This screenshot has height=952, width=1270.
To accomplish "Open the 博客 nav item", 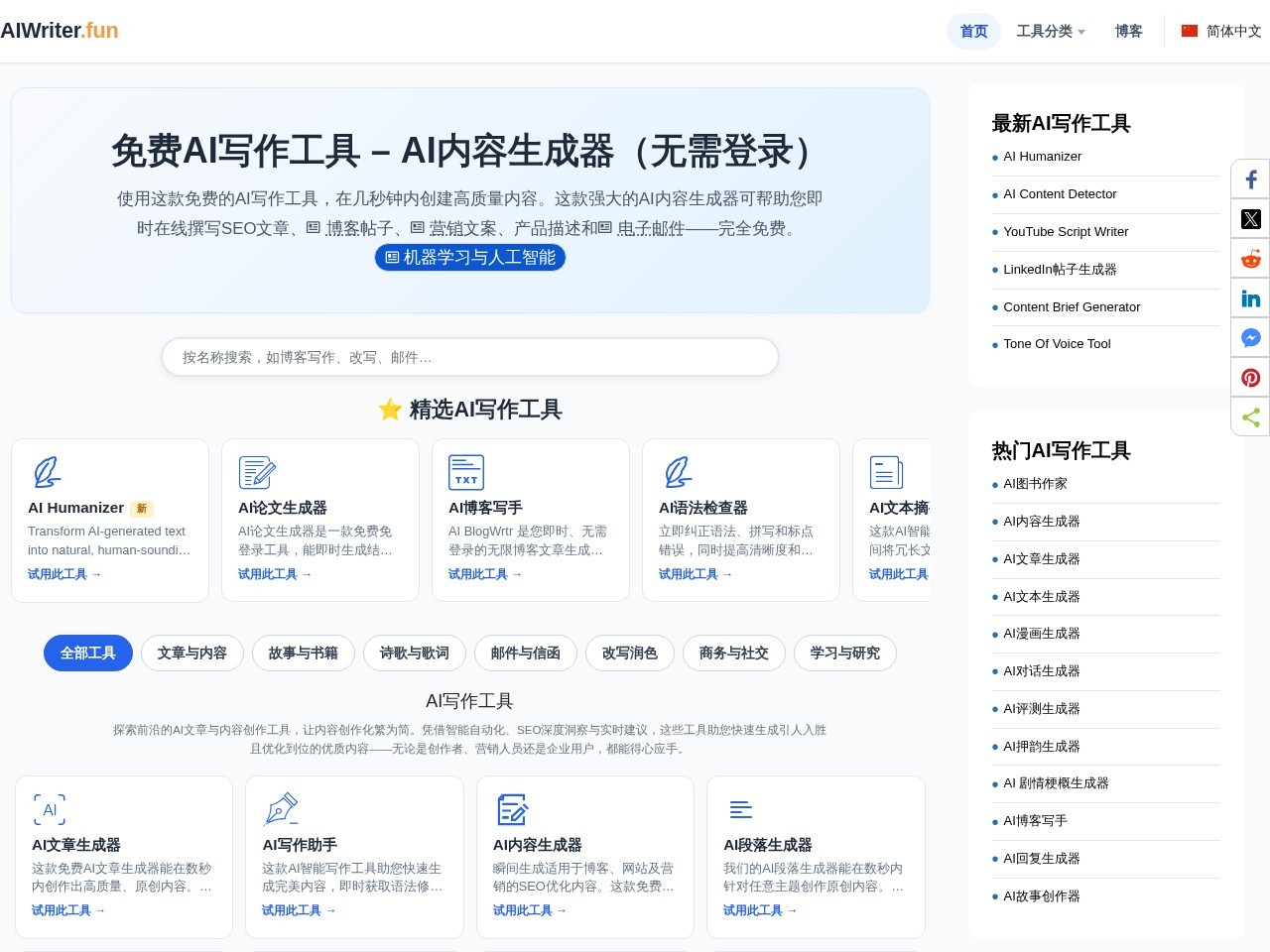I will point(1129,31).
